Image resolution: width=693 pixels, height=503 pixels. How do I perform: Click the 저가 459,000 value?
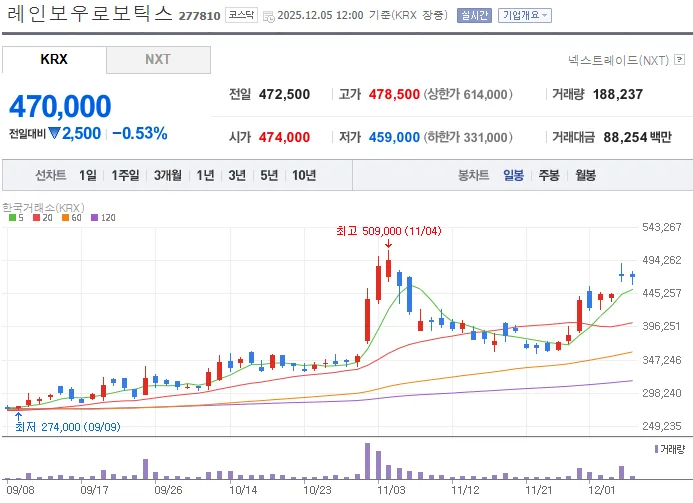[394, 137]
